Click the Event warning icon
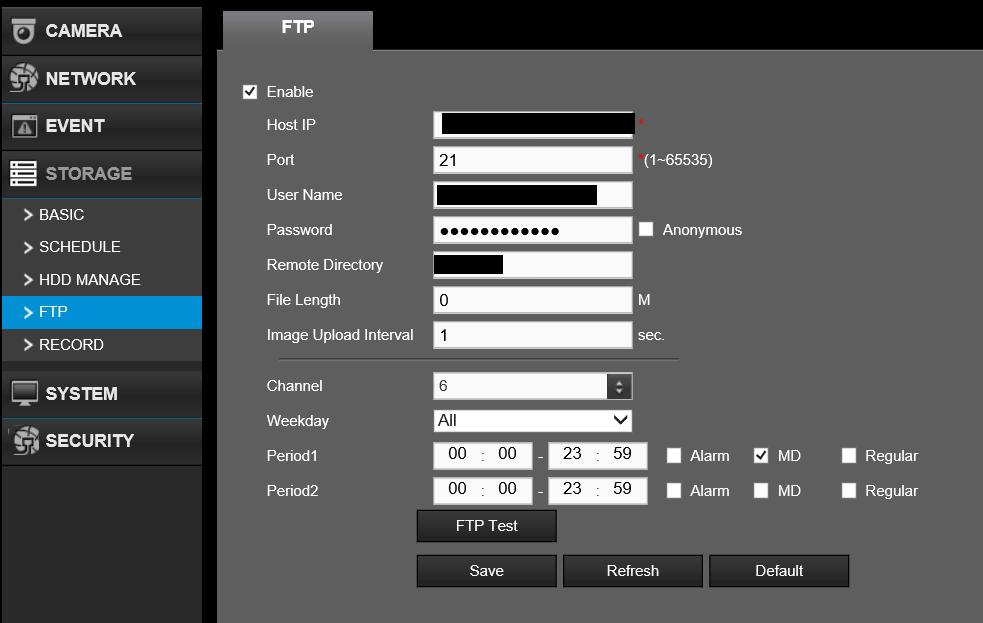983x623 pixels. [24, 126]
